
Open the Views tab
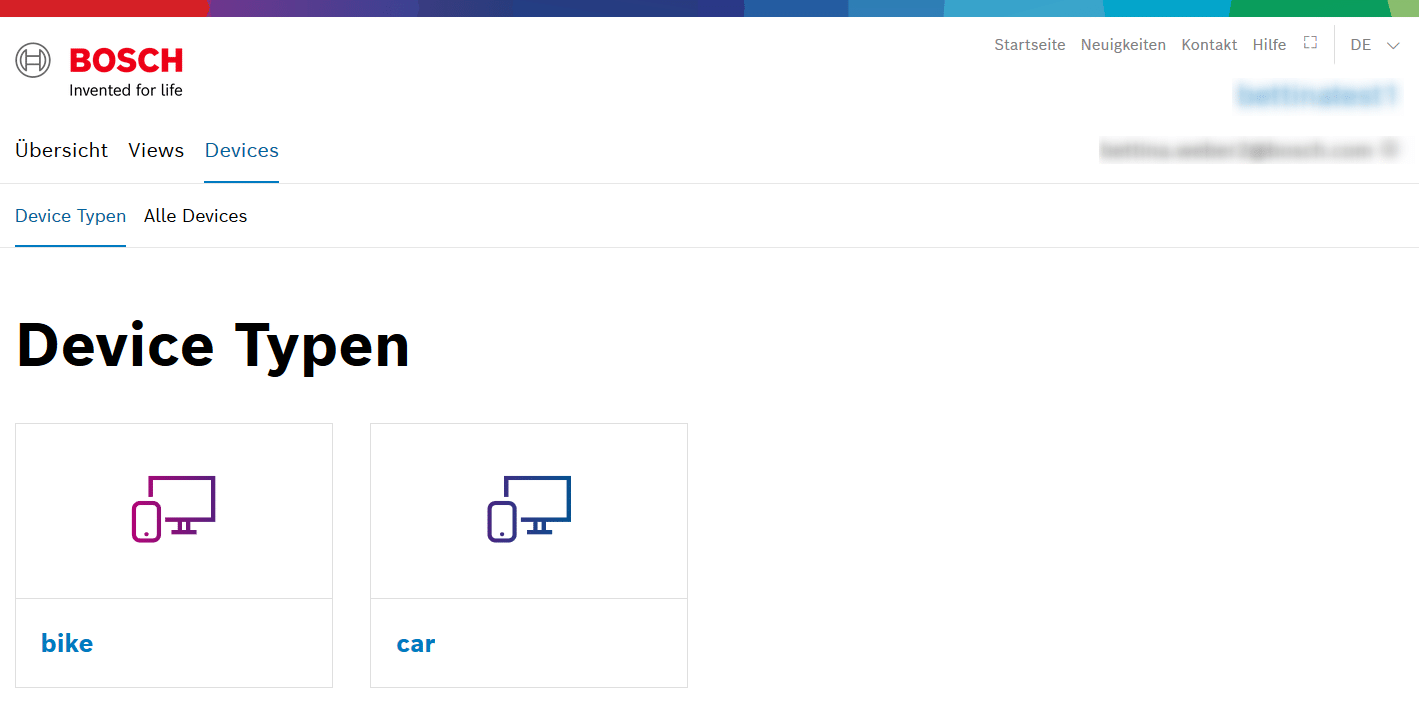156,150
